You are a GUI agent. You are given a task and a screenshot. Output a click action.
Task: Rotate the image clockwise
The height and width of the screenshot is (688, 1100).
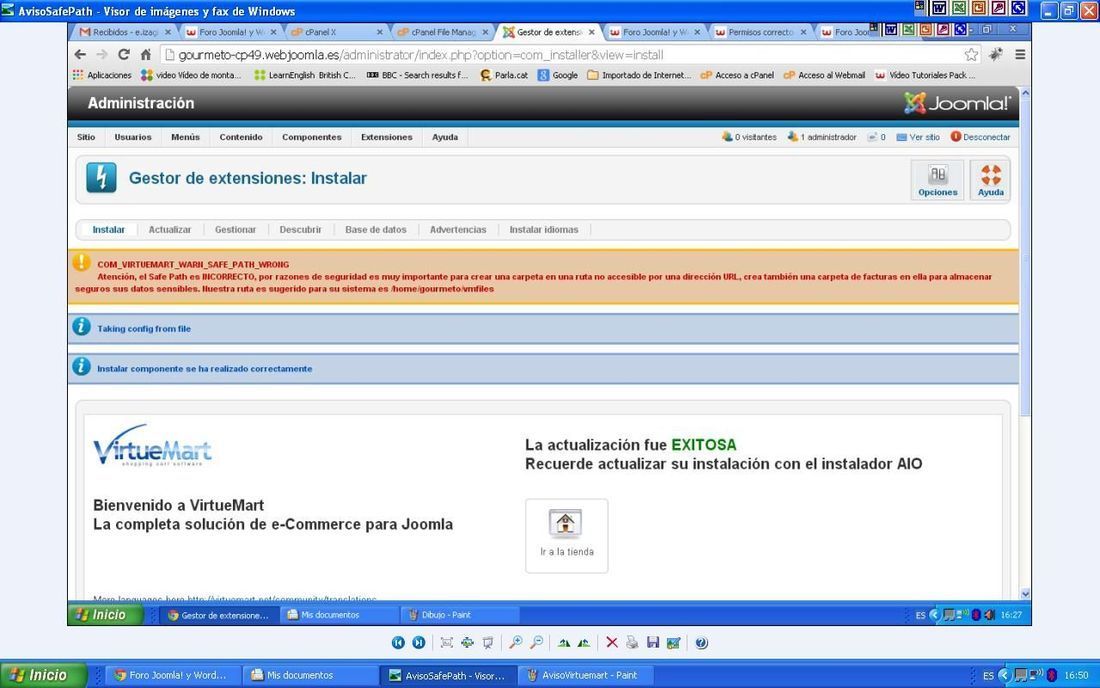pos(564,642)
